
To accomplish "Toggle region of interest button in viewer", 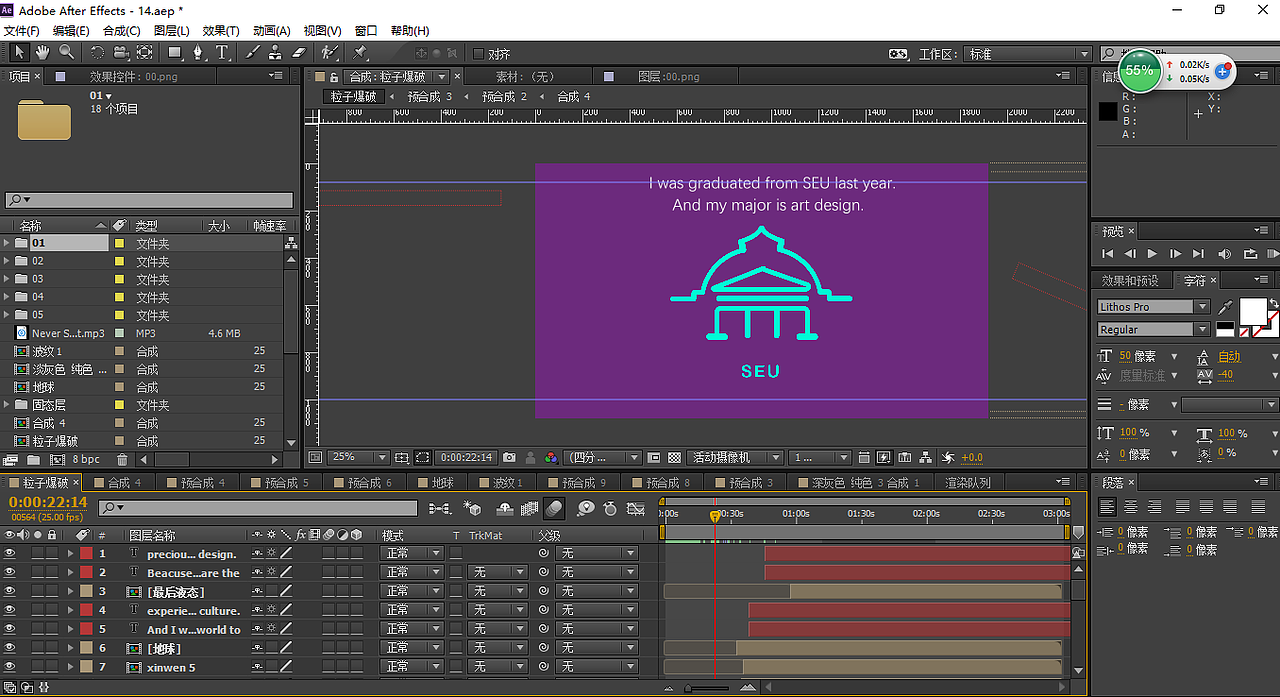I will (654, 457).
